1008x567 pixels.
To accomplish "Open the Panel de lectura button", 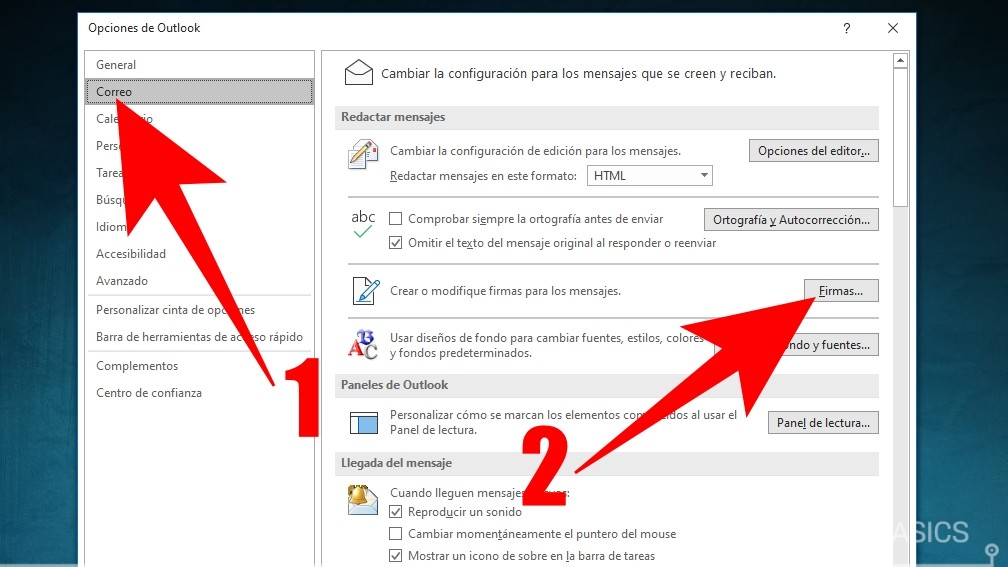I will (x=823, y=422).
